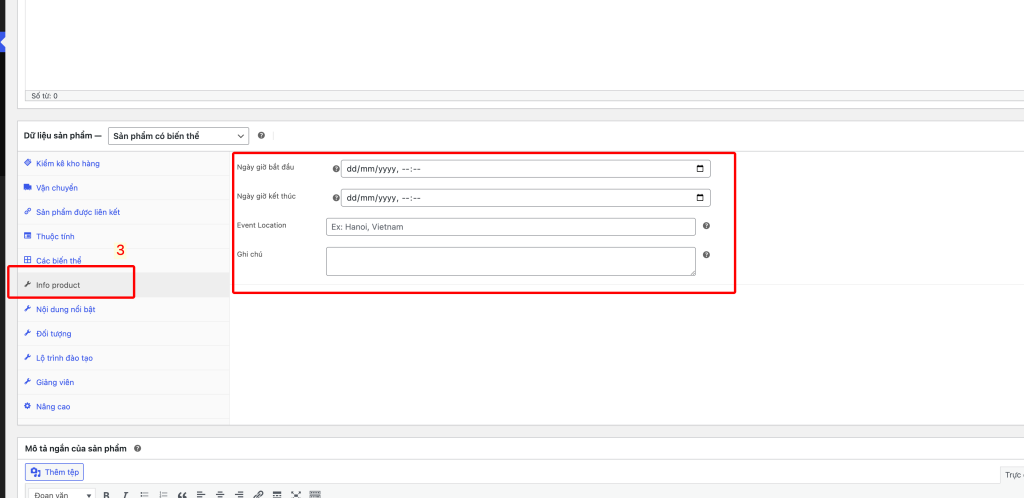Click help icon beside Mô tả ngắn title
This screenshot has width=1024, height=498.
click(x=137, y=449)
